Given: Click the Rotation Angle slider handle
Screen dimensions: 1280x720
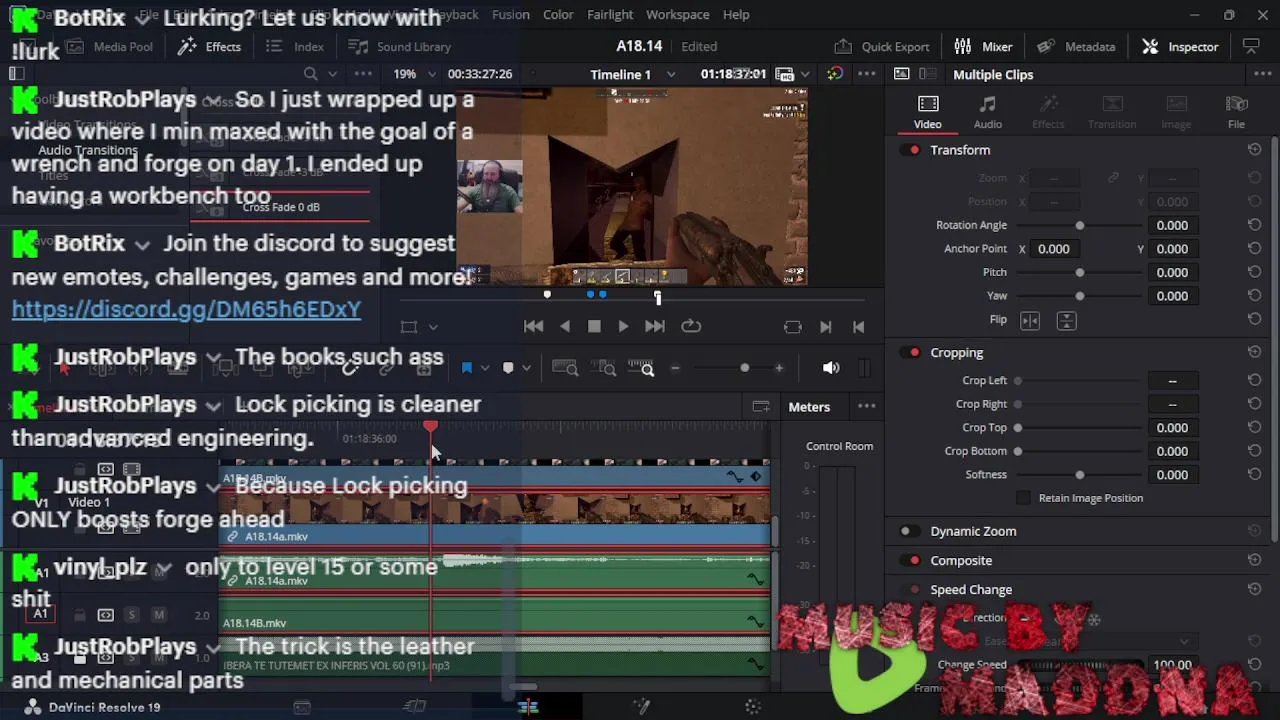Looking at the screenshot, I should 1080,226.
